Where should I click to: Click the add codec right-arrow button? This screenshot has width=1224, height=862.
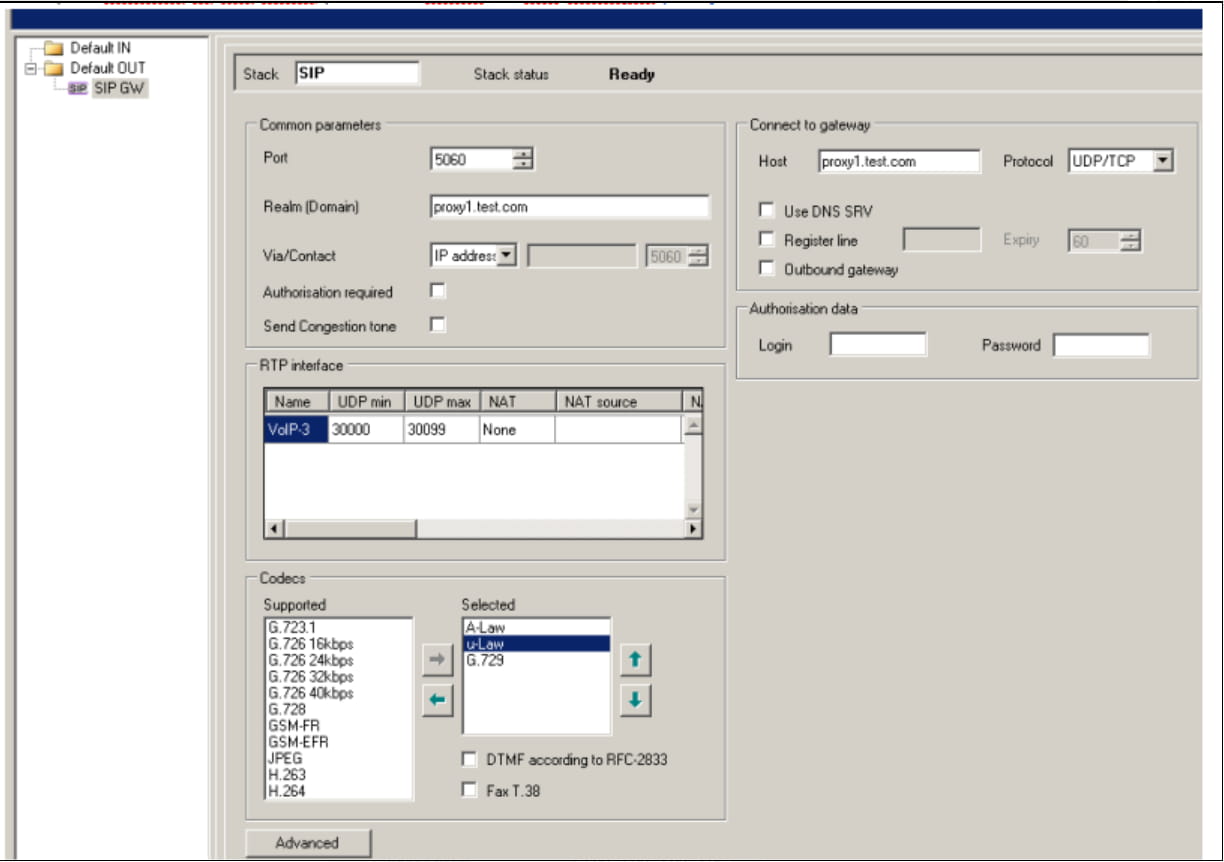tap(438, 660)
